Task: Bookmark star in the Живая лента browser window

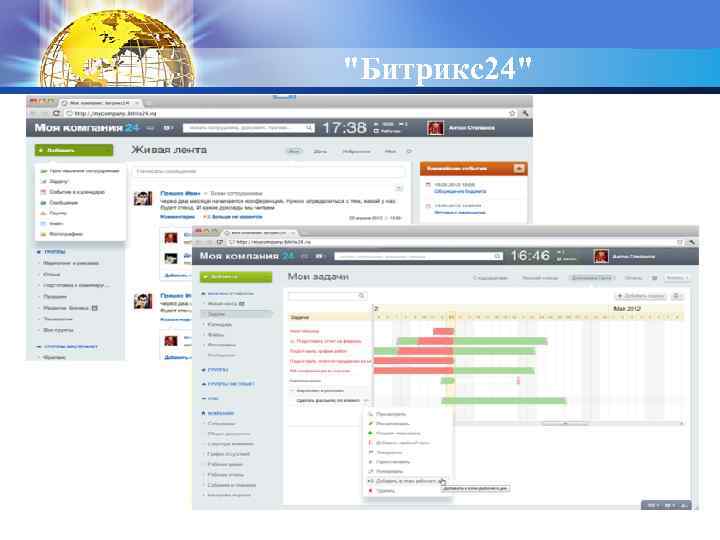Action: (x=512, y=113)
